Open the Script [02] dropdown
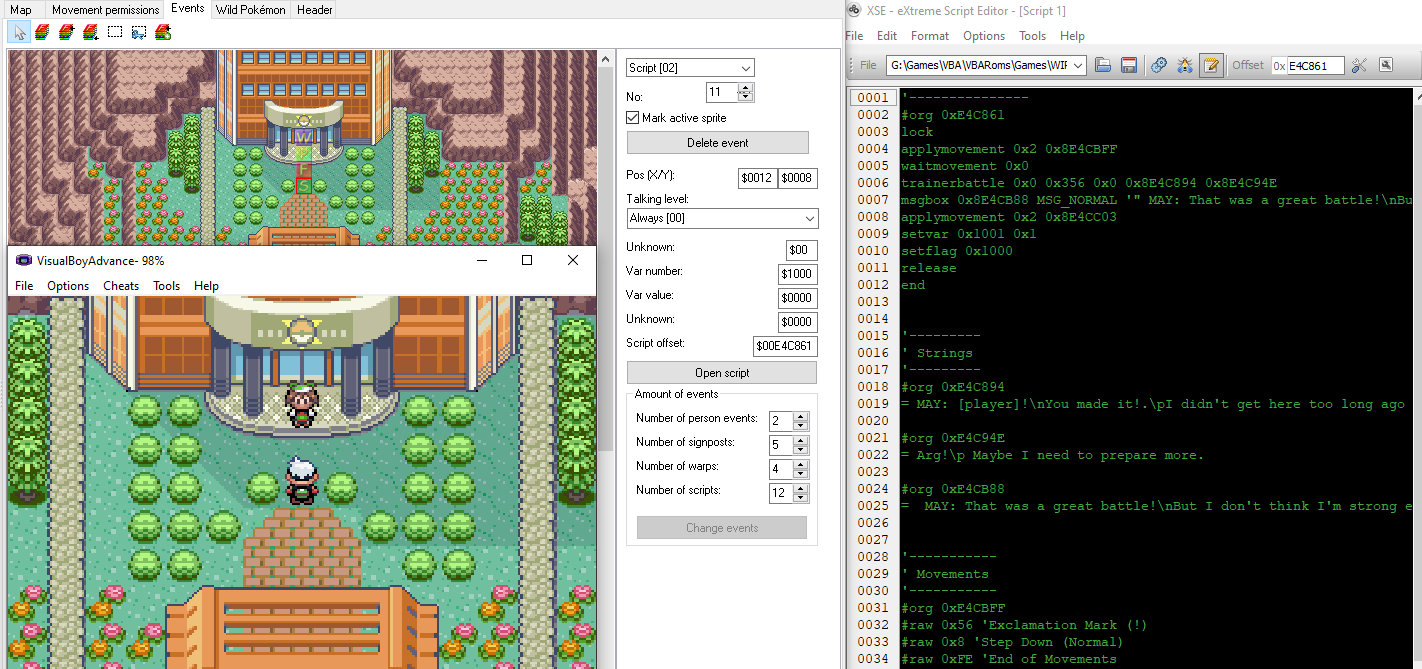The width and height of the screenshot is (1422, 669). click(x=745, y=67)
